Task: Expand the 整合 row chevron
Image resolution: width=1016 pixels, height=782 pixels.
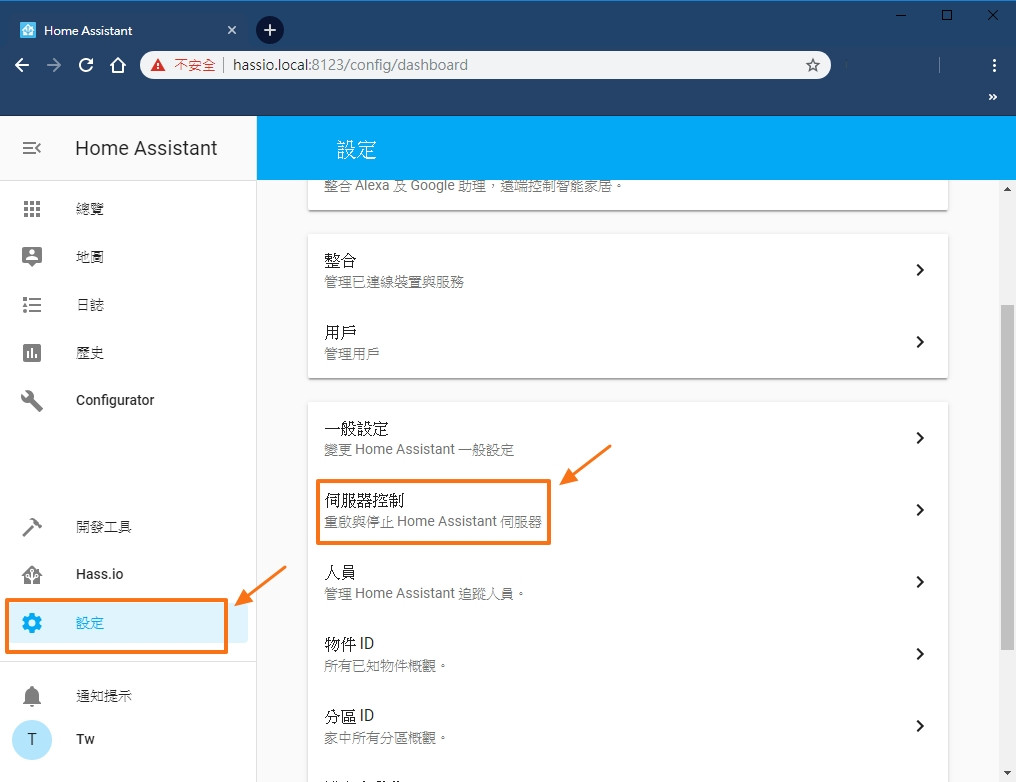Action: point(919,270)
